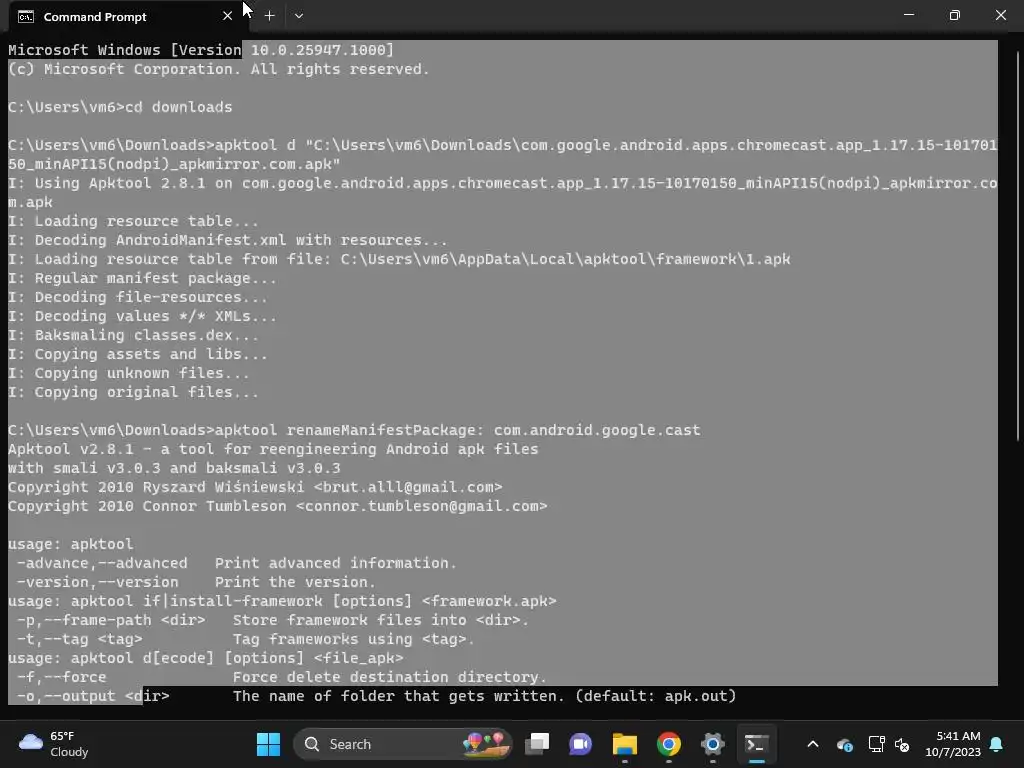Select the Terminal icon in taskbar
The width and height of the screenshot is (1024, 768).
[756, 744]
